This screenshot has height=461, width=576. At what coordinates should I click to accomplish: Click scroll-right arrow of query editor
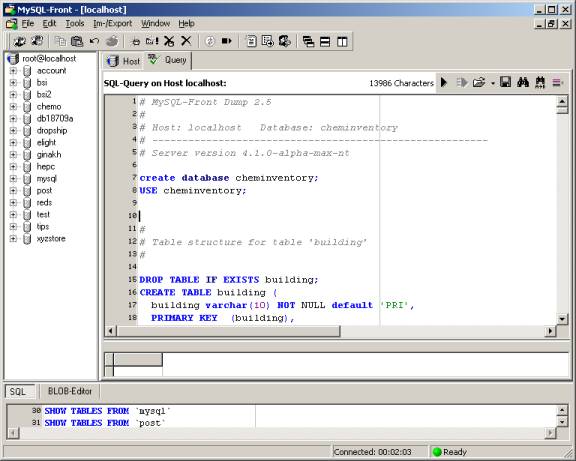[550, 331]
